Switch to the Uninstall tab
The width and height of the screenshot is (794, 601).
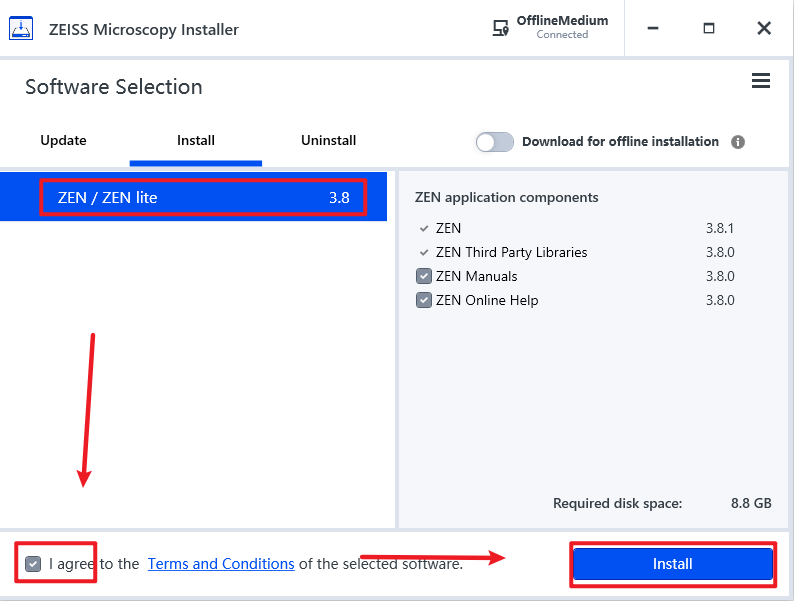pos(328,141)
